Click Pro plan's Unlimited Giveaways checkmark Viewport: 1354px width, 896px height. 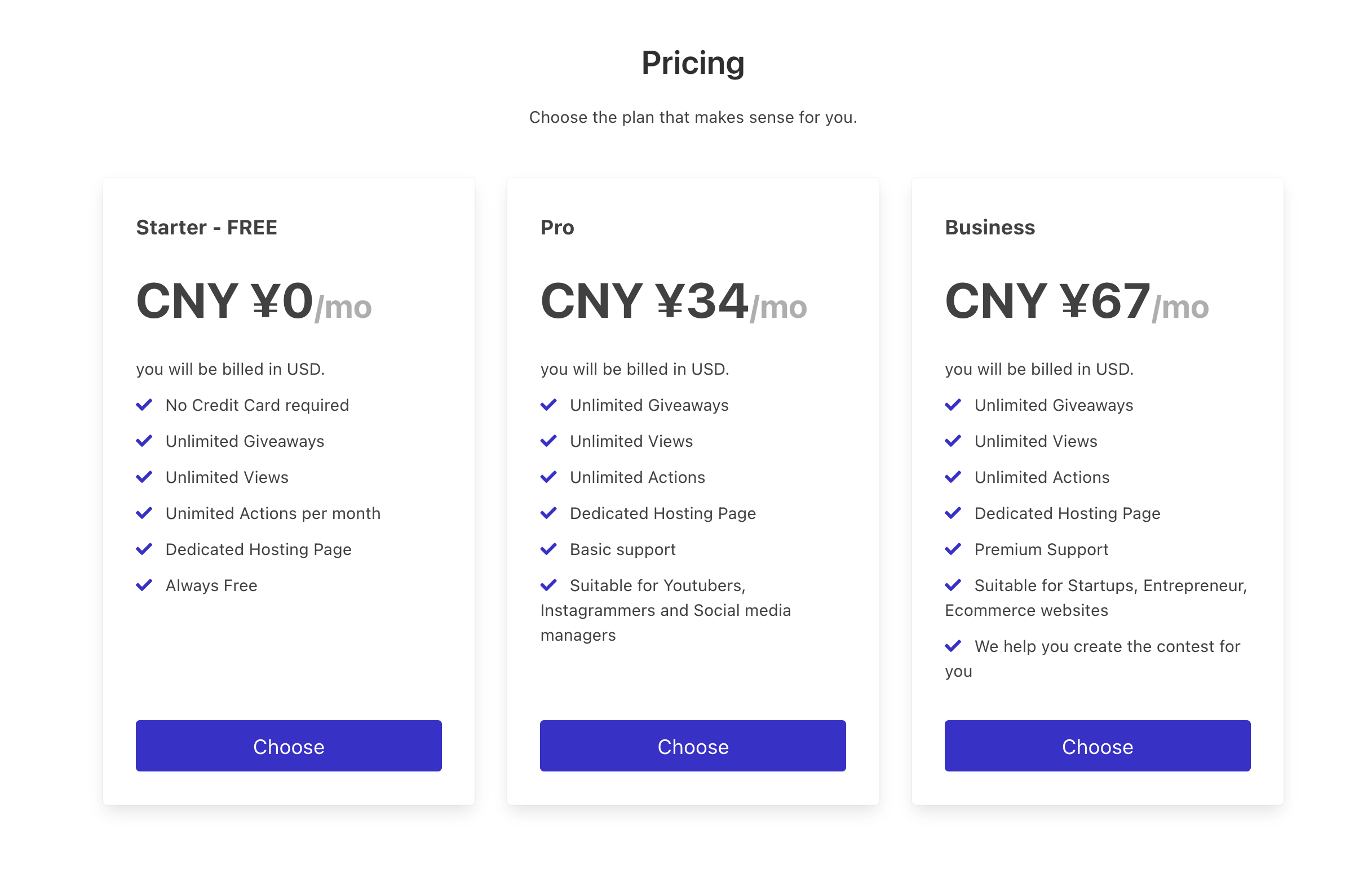pos(548,405)
